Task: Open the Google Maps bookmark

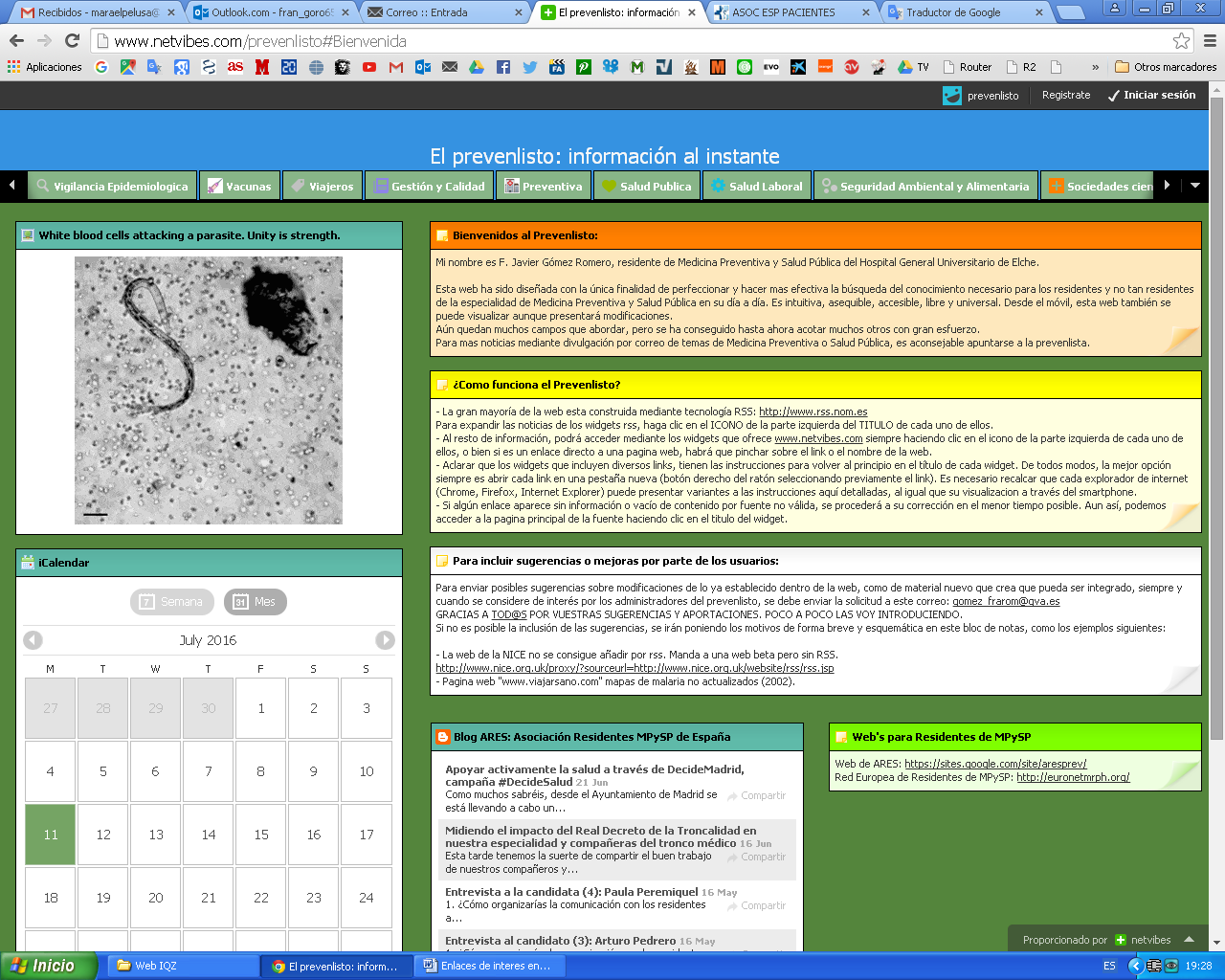Action: tap(128, 67)
